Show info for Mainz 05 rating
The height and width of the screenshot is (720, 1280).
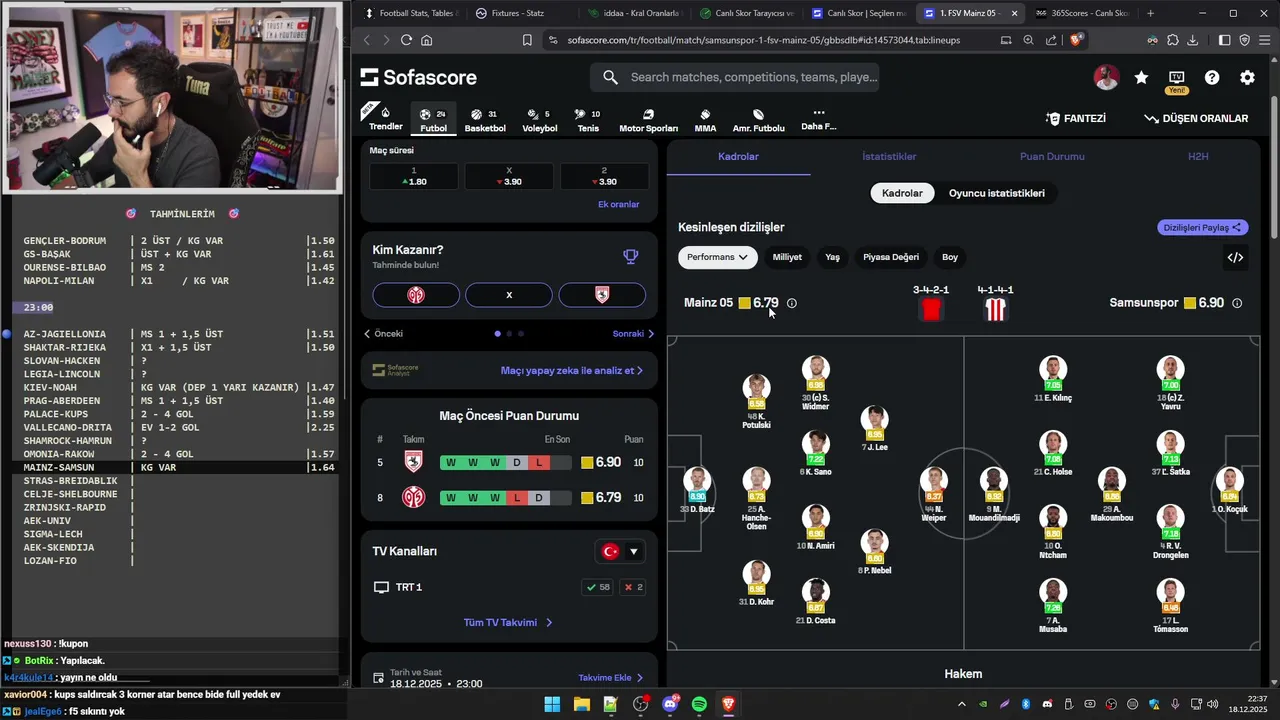pos(791,303)
